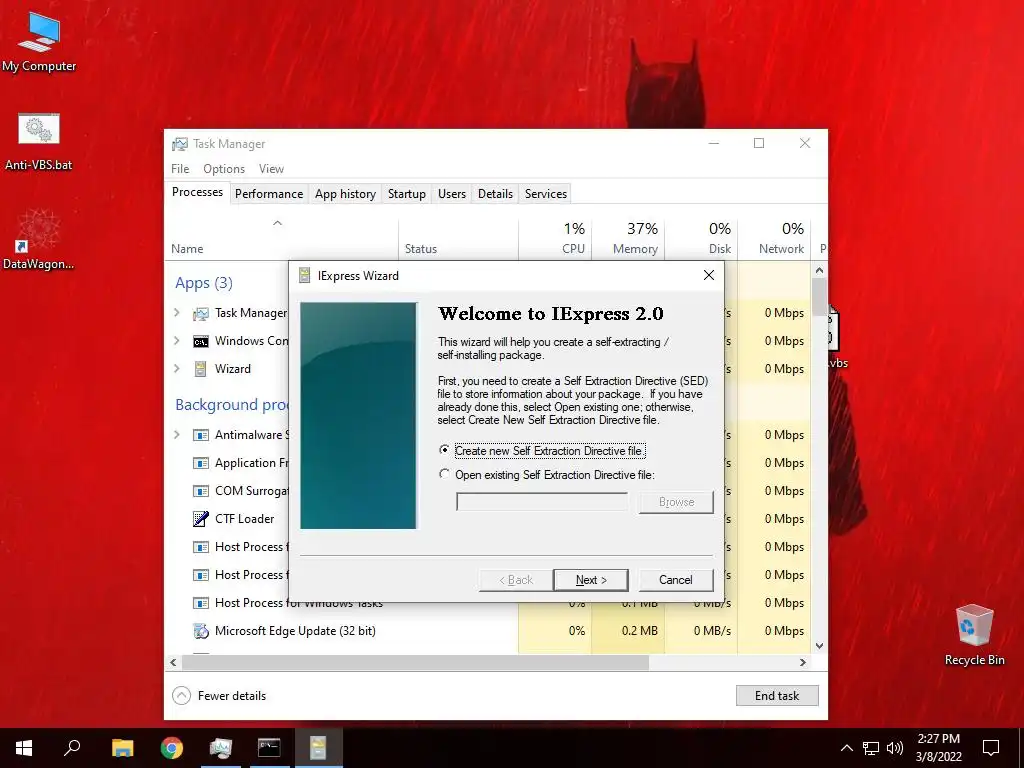Open the File menu in Task Manager
Viewport: 1024px width, 768px height.
tap(180, 168)
